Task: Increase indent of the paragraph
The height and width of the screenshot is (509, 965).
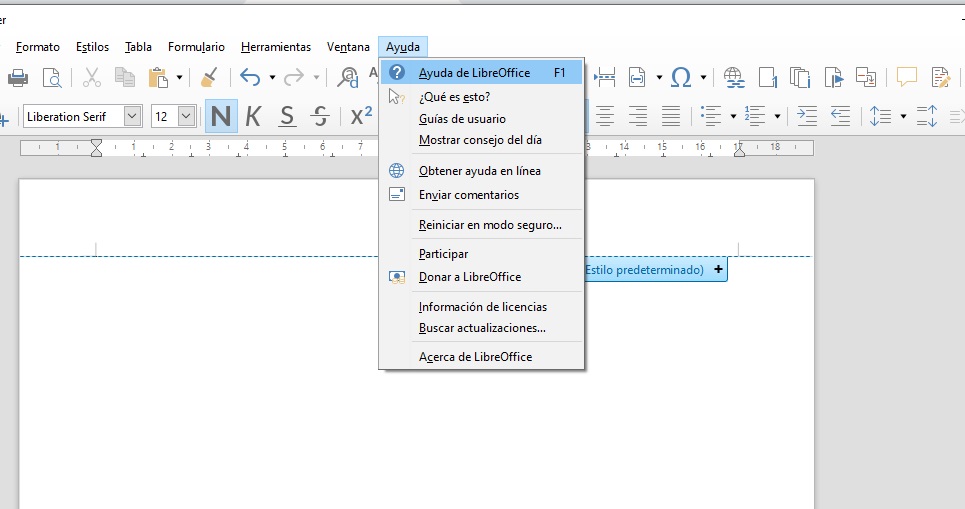Action: click(x=807, y=116)
